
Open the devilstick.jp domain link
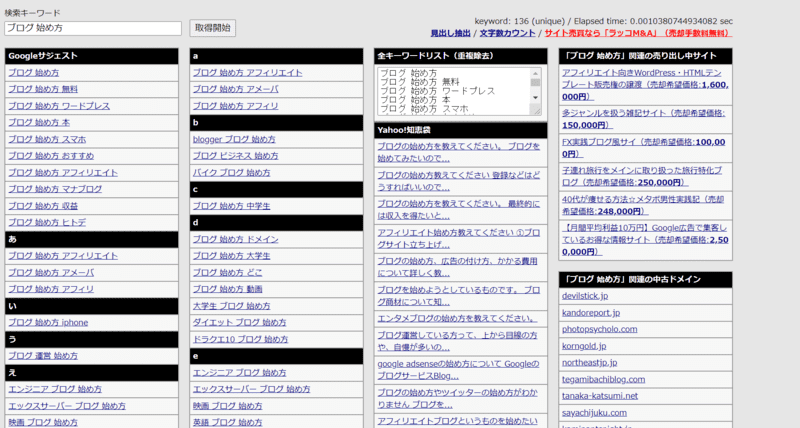(x=585, y=296)
